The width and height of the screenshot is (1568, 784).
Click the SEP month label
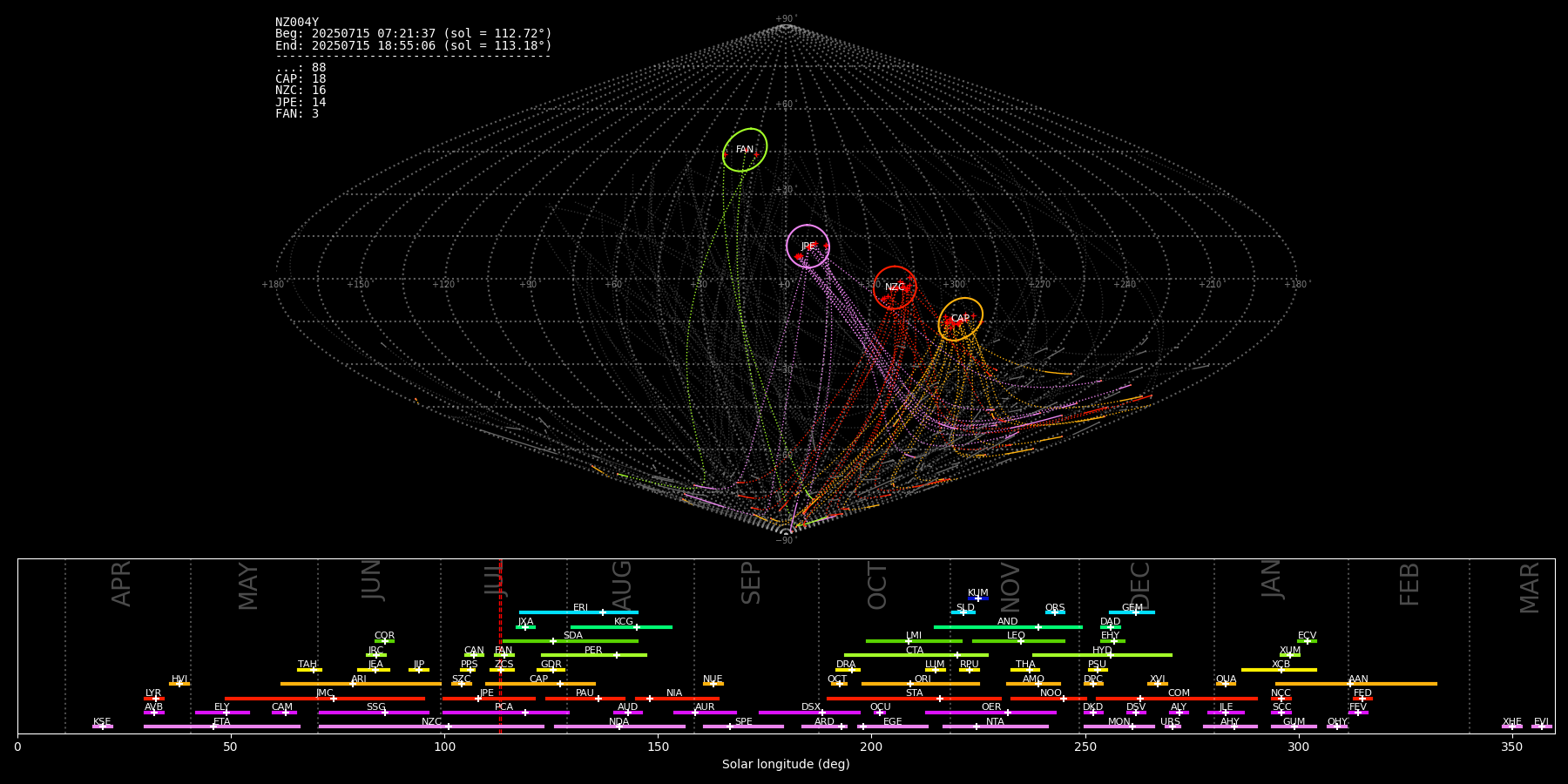tap(751, 583)
